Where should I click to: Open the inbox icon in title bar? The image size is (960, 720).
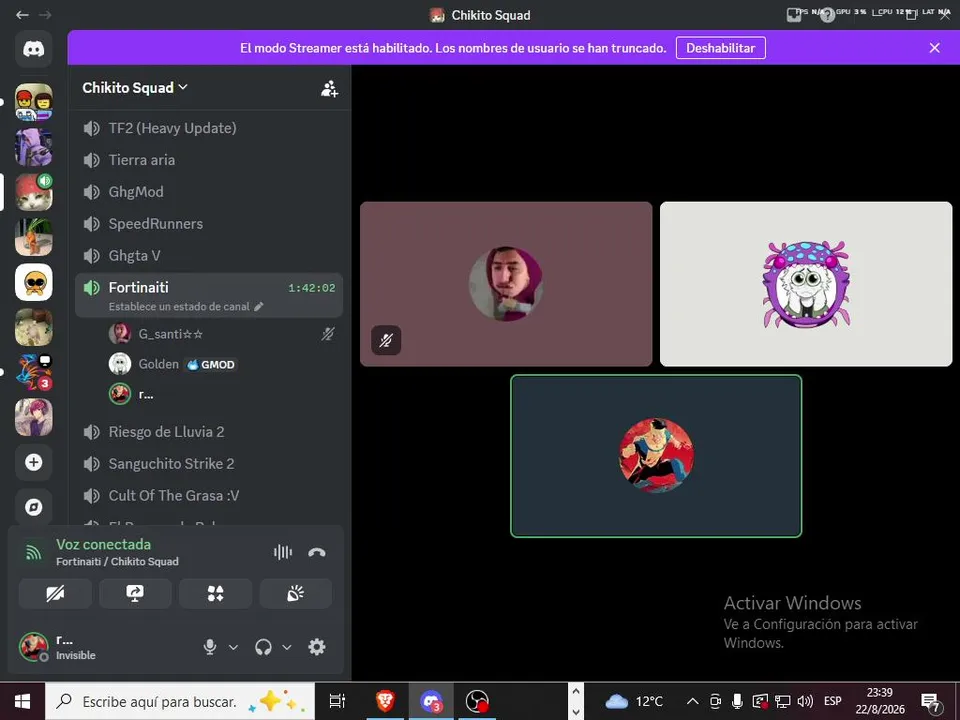[794, 15]
